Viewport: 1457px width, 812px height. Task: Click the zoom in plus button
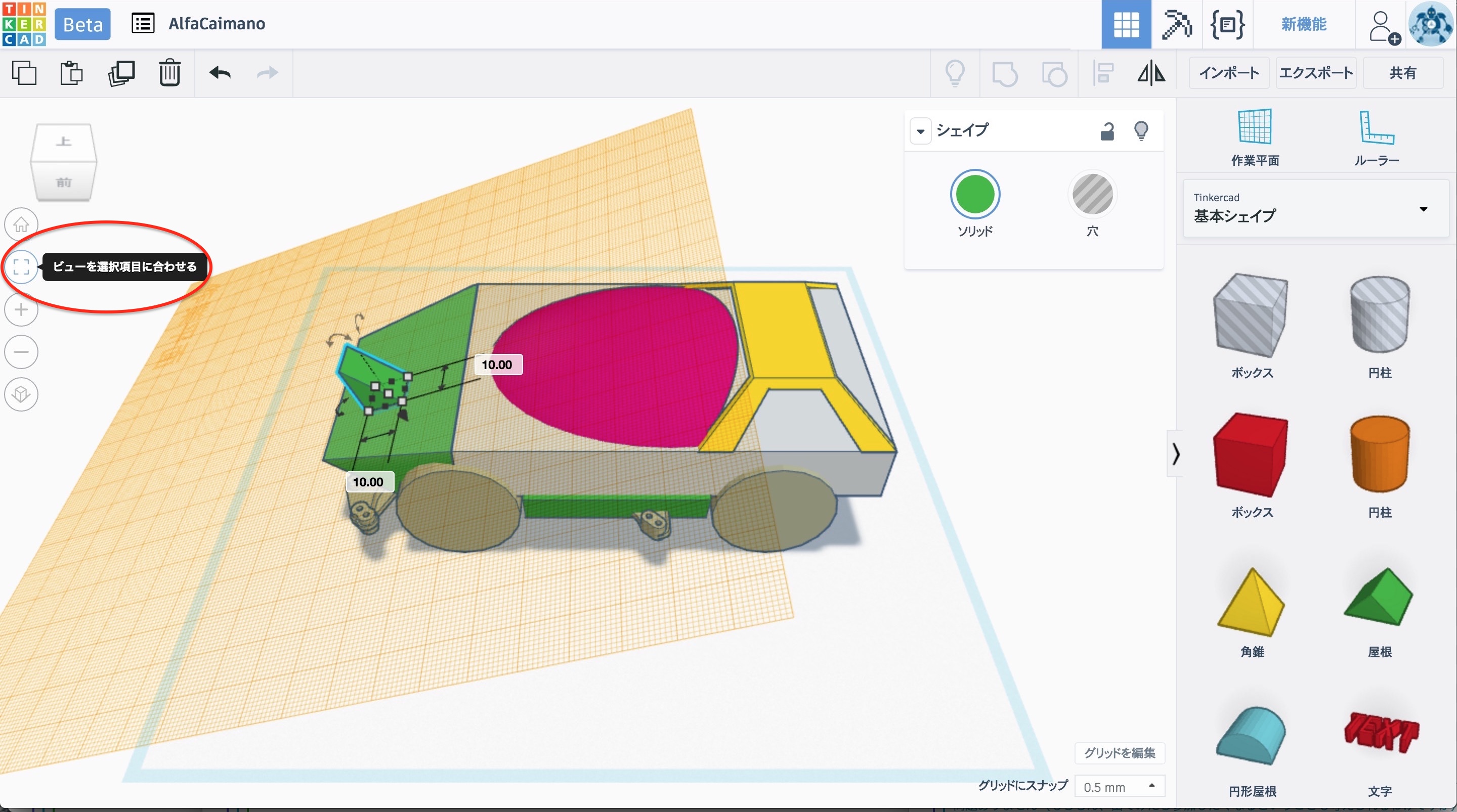(x=21, y=309)
